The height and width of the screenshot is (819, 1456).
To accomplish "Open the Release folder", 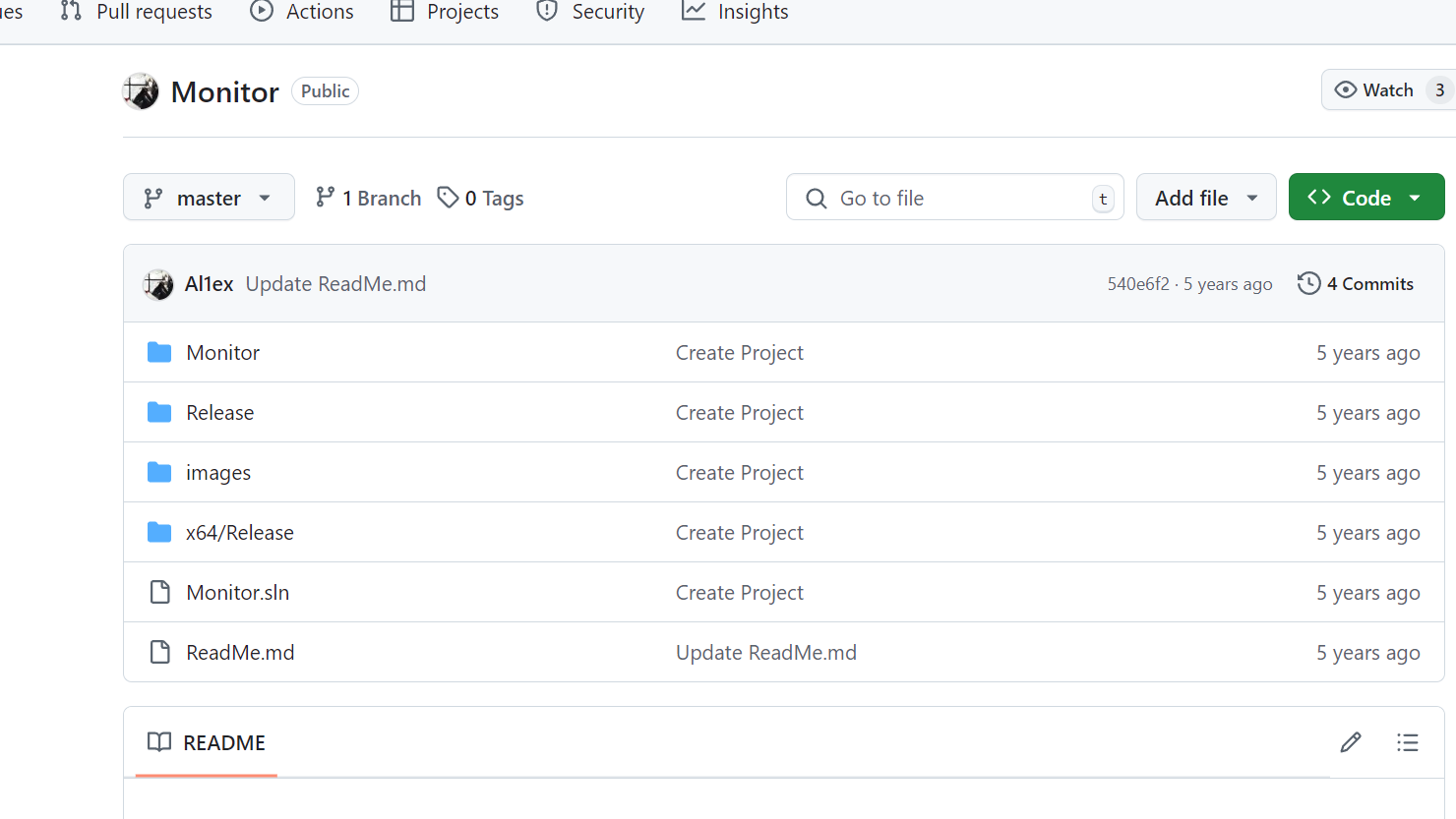I will [x=220, y=413].
